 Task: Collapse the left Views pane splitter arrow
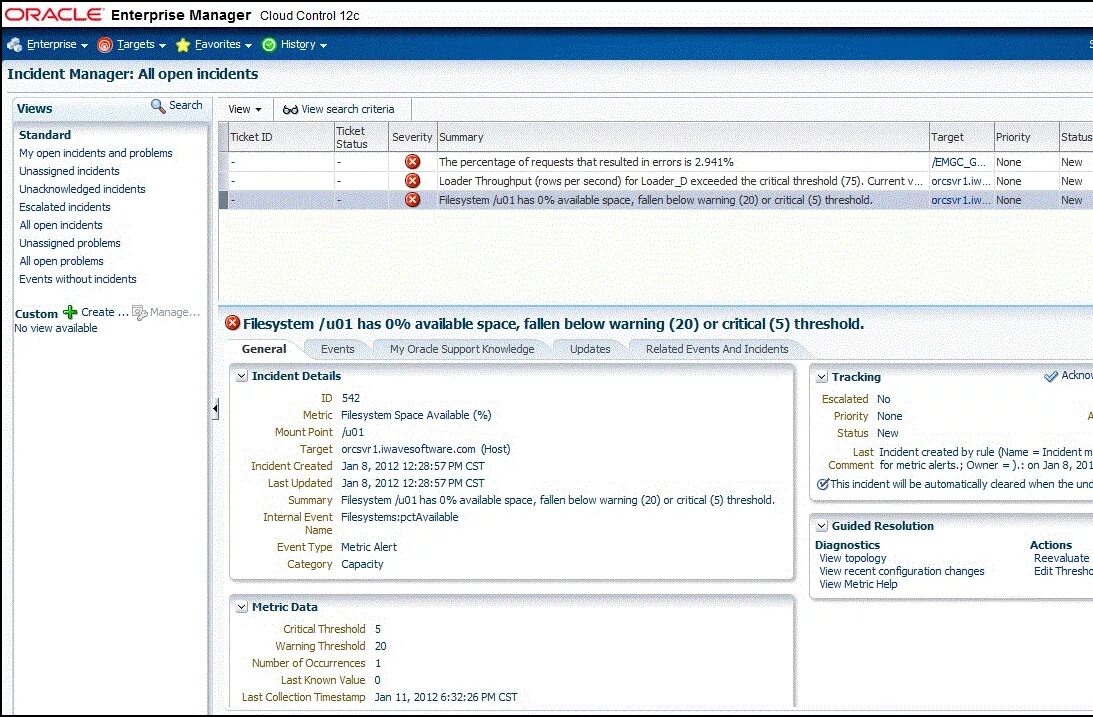click(x=215, y=408)
